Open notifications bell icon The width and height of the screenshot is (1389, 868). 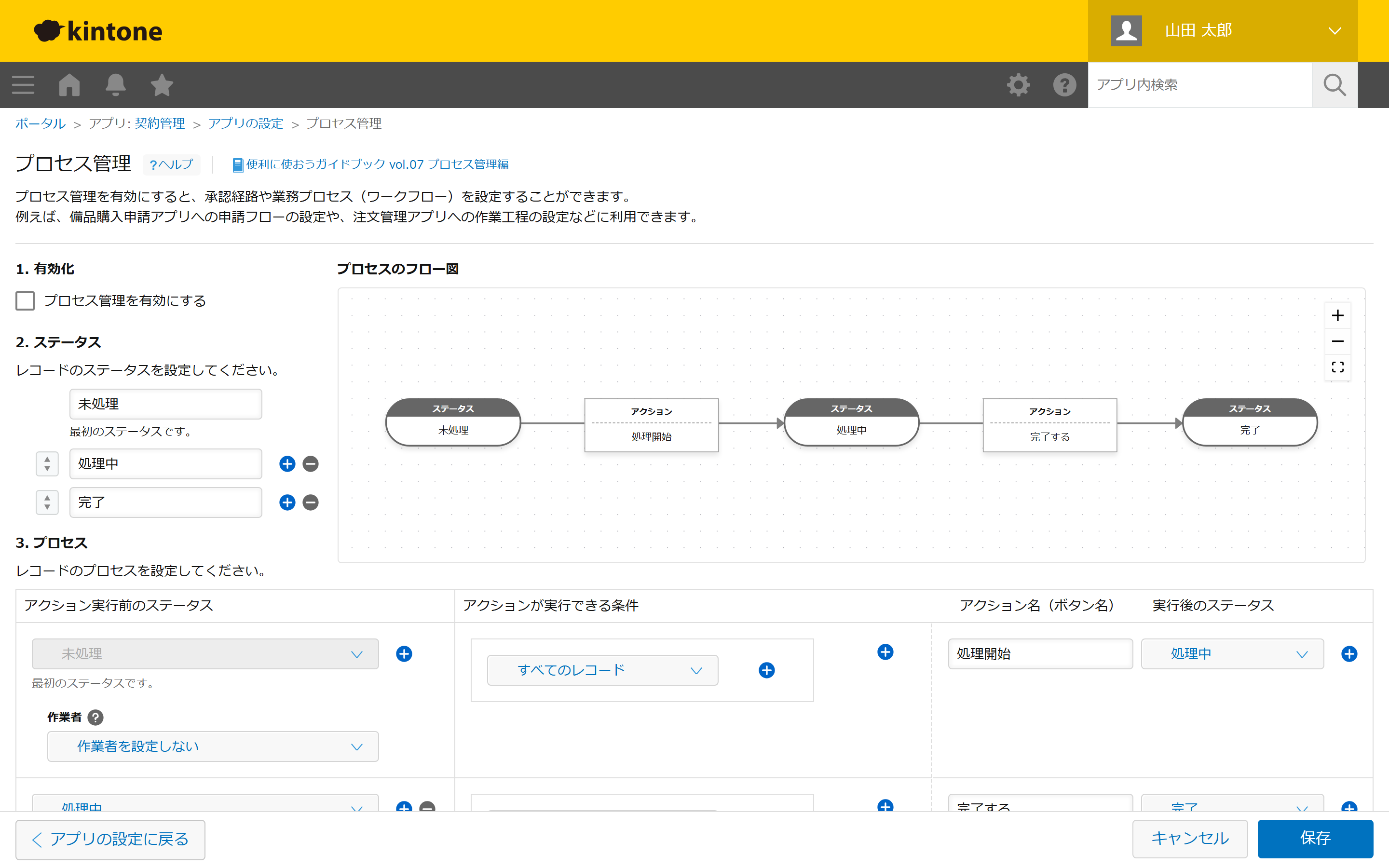(115, 85)
